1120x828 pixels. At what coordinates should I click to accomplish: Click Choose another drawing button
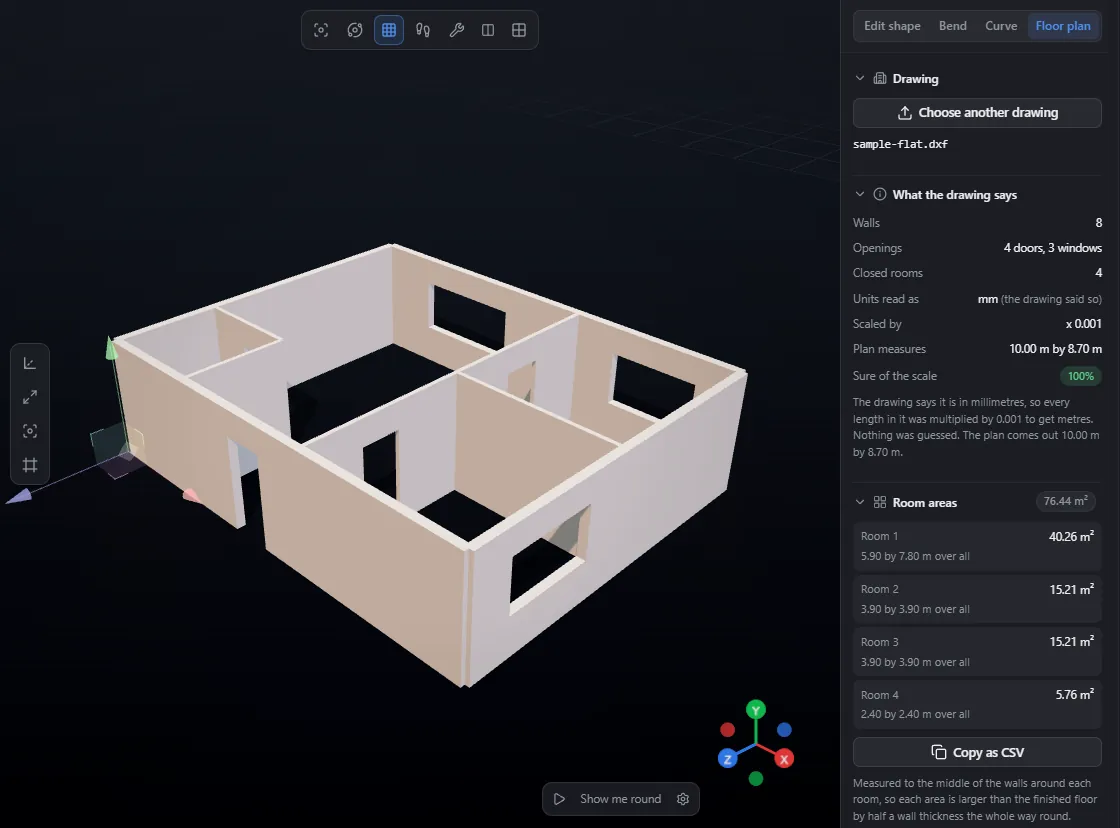pyautogui.click(x=977, y=113)
